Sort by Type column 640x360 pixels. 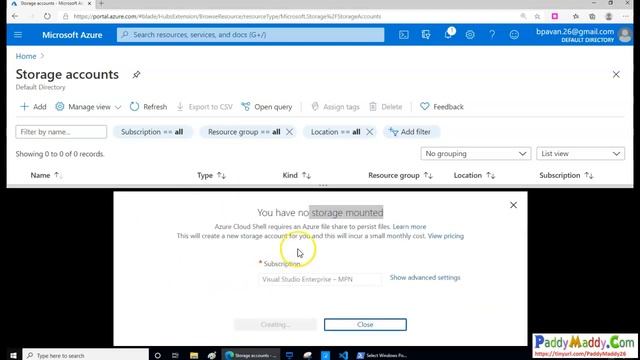tap(211, 175)
